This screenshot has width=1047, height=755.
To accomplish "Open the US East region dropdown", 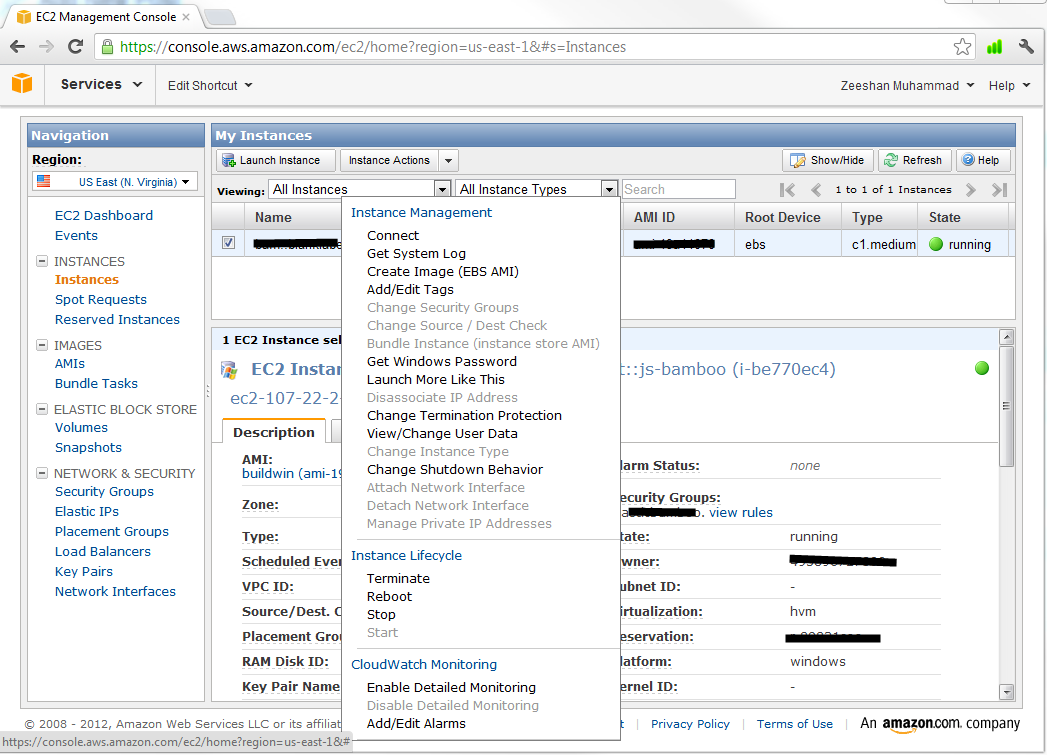I will [x=113, y=182].
